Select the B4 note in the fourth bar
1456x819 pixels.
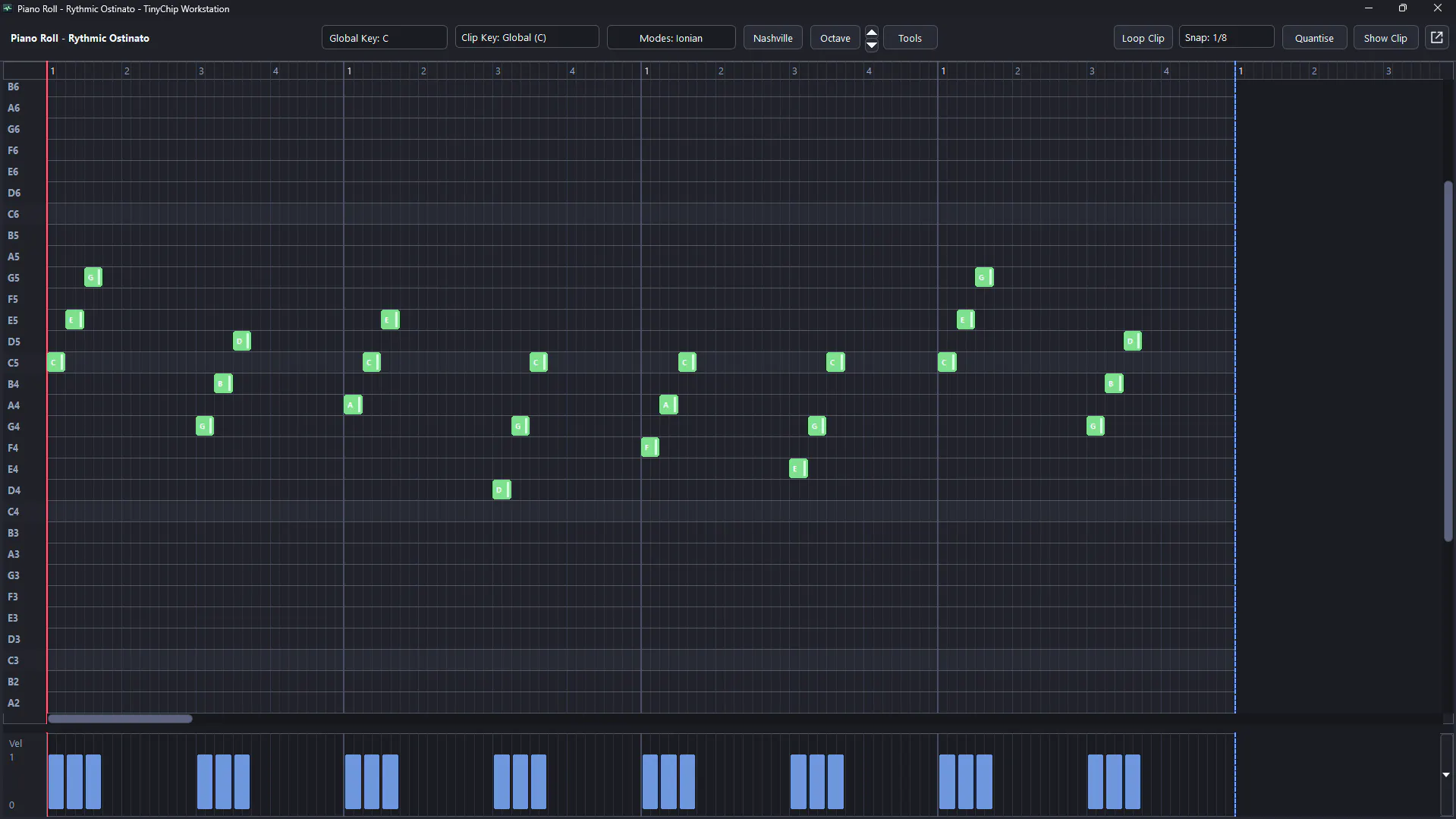click(x=1114, y=383)
